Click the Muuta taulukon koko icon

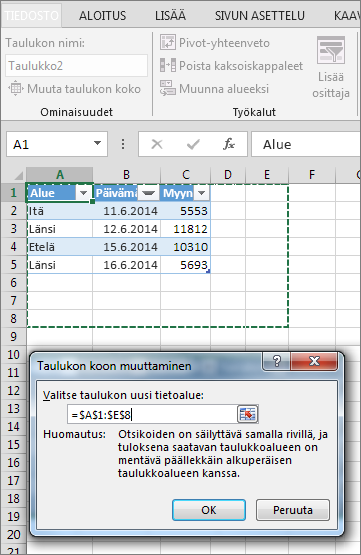point(16,88)
